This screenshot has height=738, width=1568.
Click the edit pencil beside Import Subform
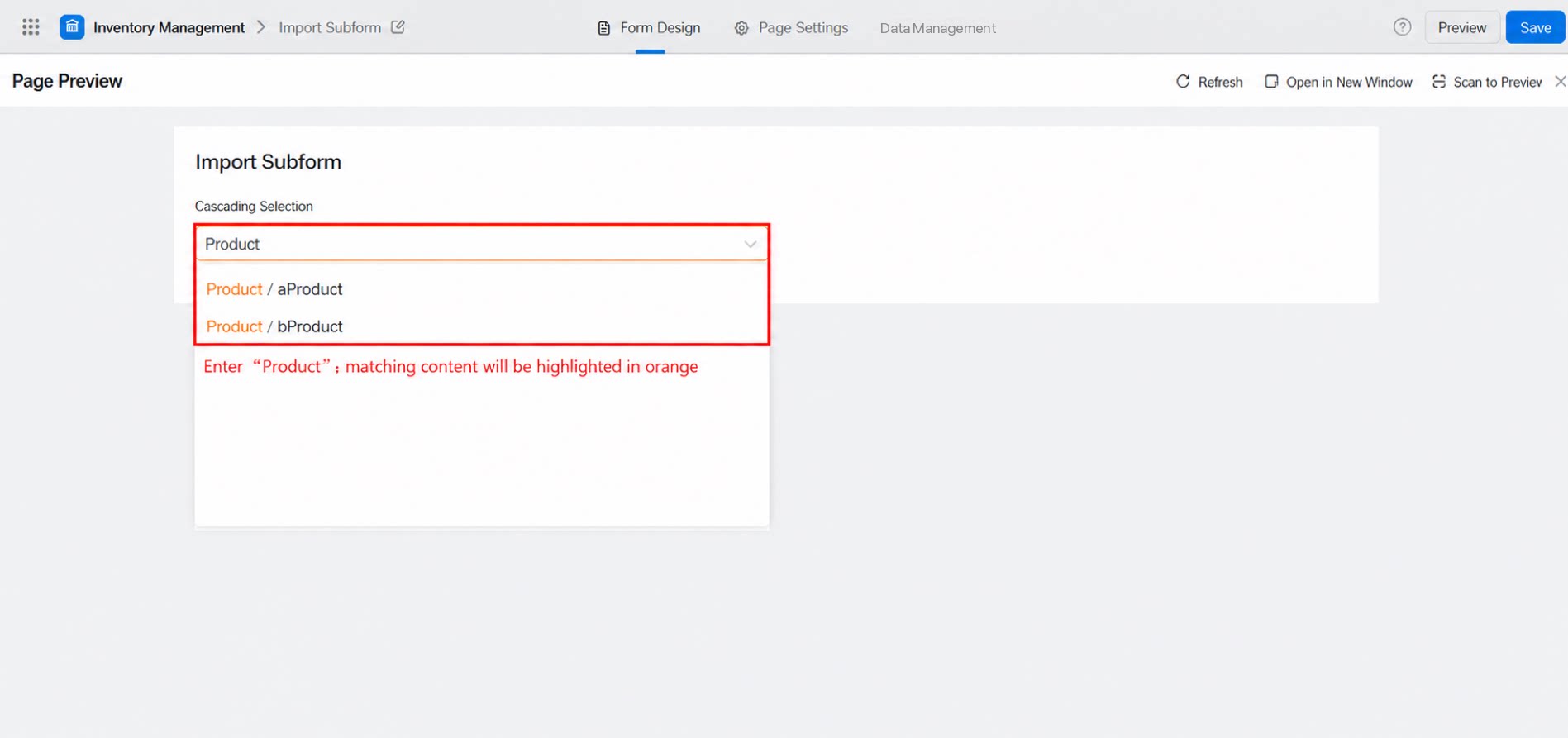(x=398, y=27)
